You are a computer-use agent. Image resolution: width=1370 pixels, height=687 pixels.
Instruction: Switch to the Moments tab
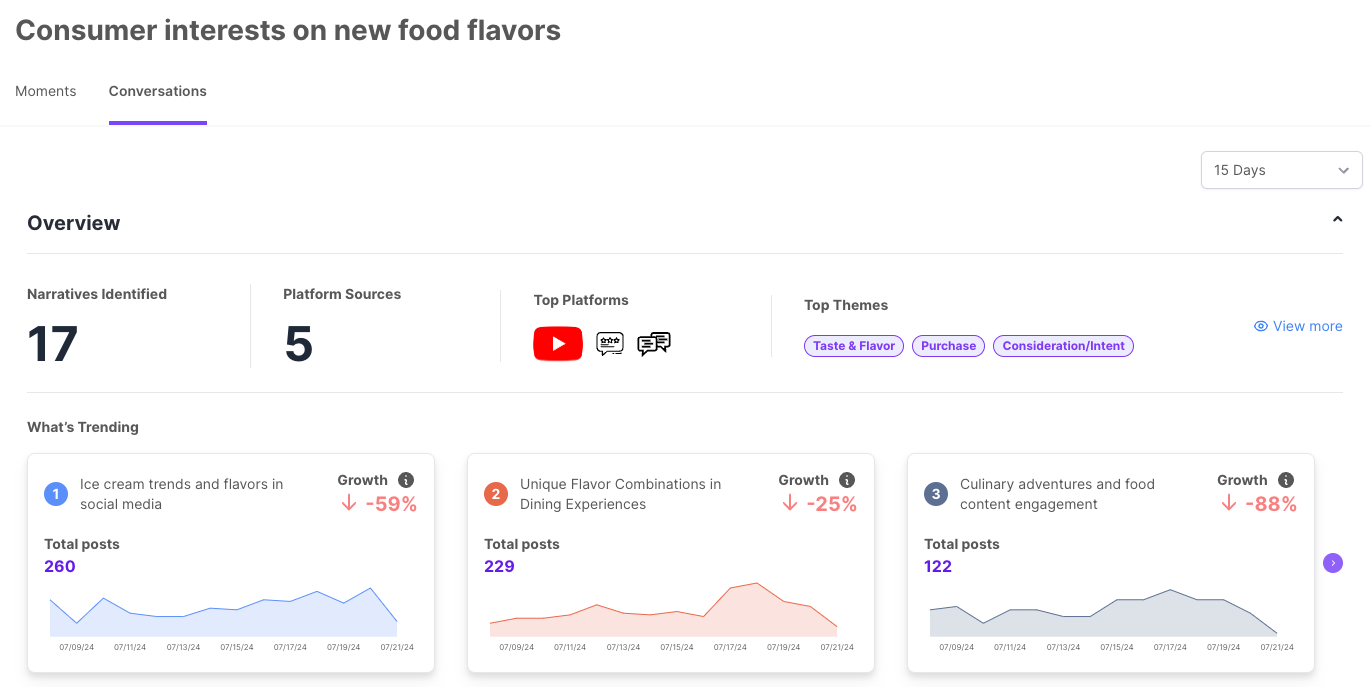46,91
